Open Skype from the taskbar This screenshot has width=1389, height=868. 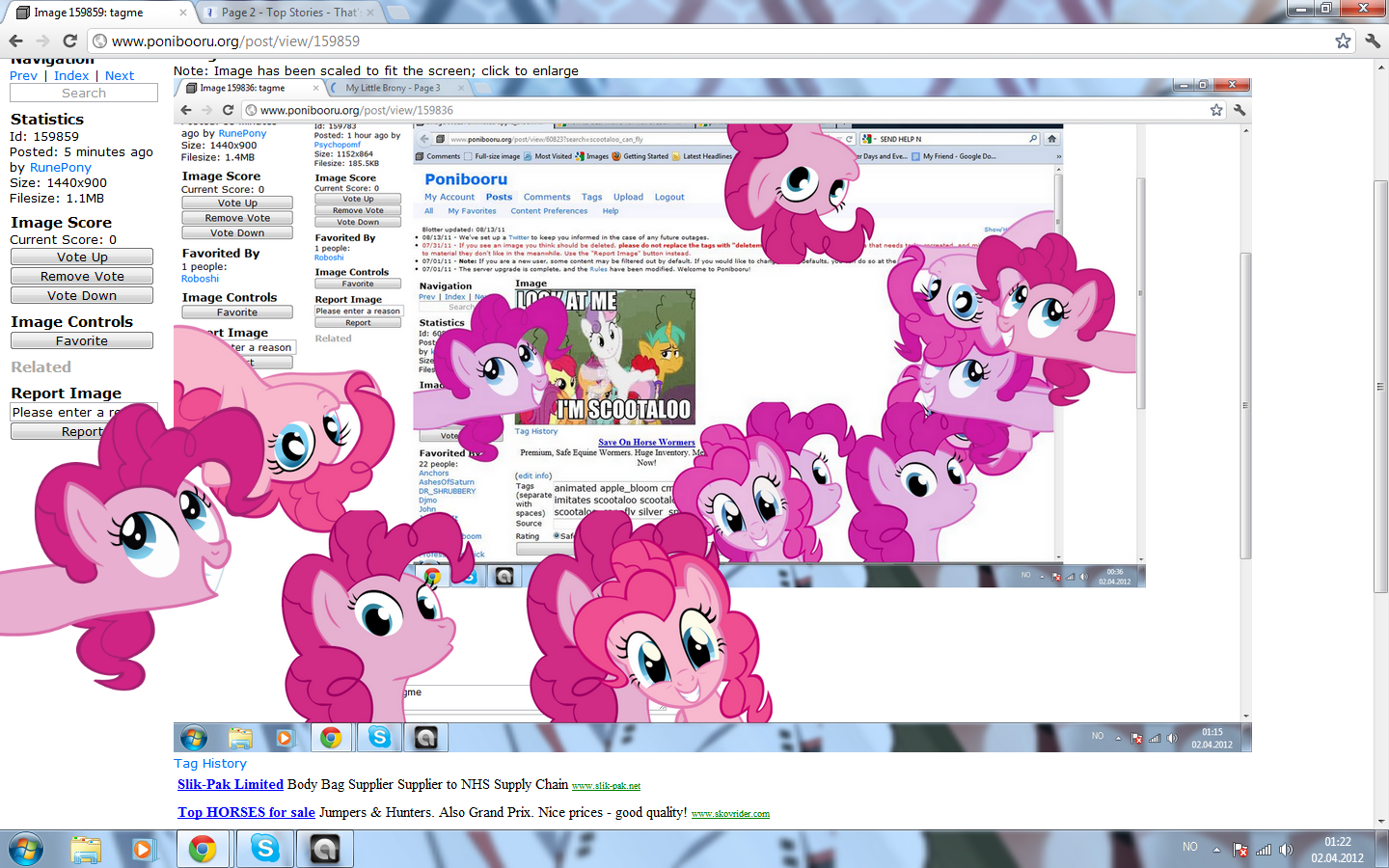coord(264,850)
